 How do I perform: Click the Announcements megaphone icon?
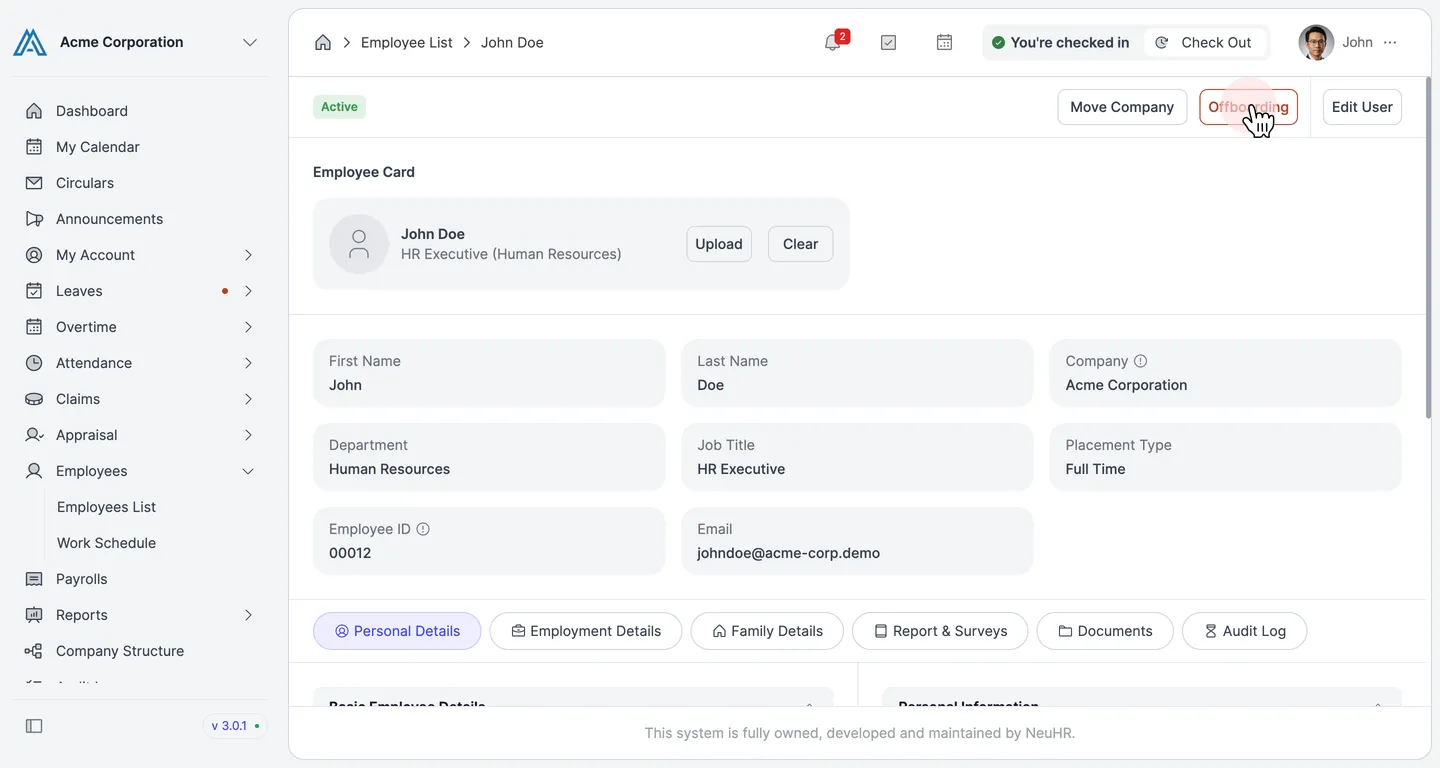(34, 219)
